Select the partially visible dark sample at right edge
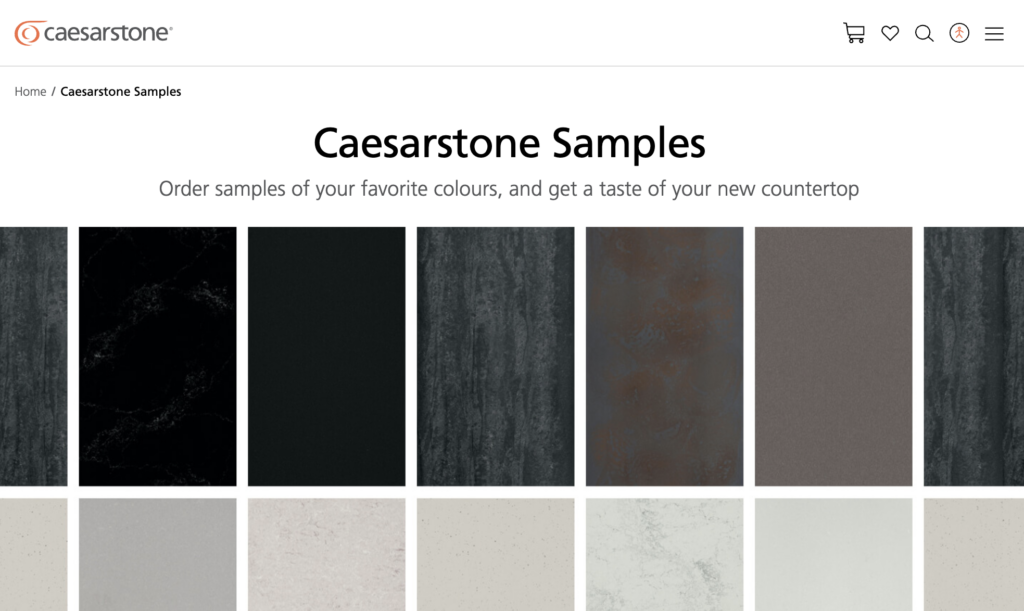1024x611 pixels. [974, 356]
